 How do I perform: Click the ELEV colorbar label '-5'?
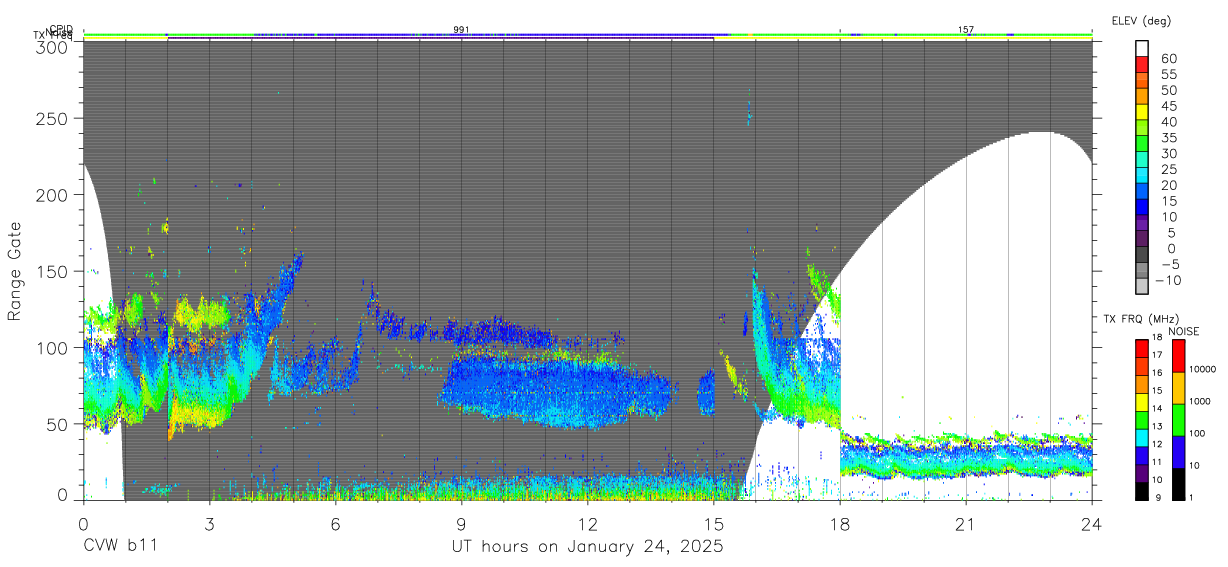1170,265
